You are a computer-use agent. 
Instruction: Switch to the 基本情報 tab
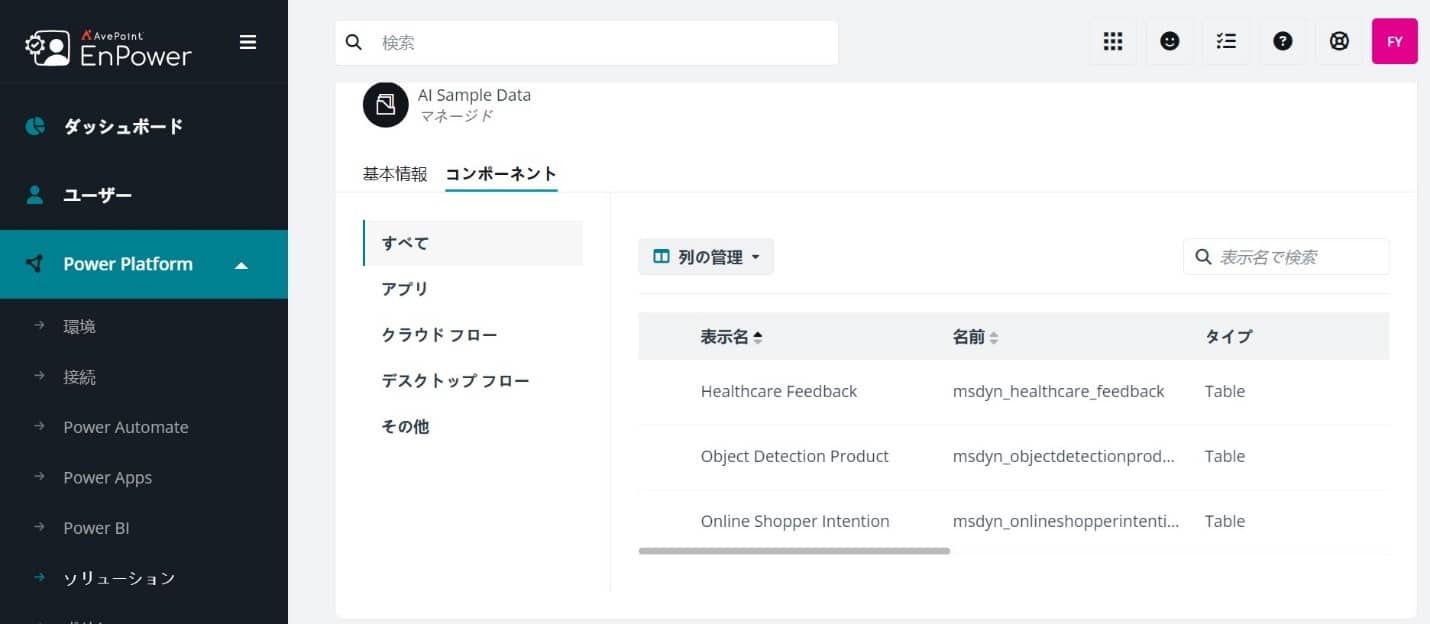click(x=395, y=174)
